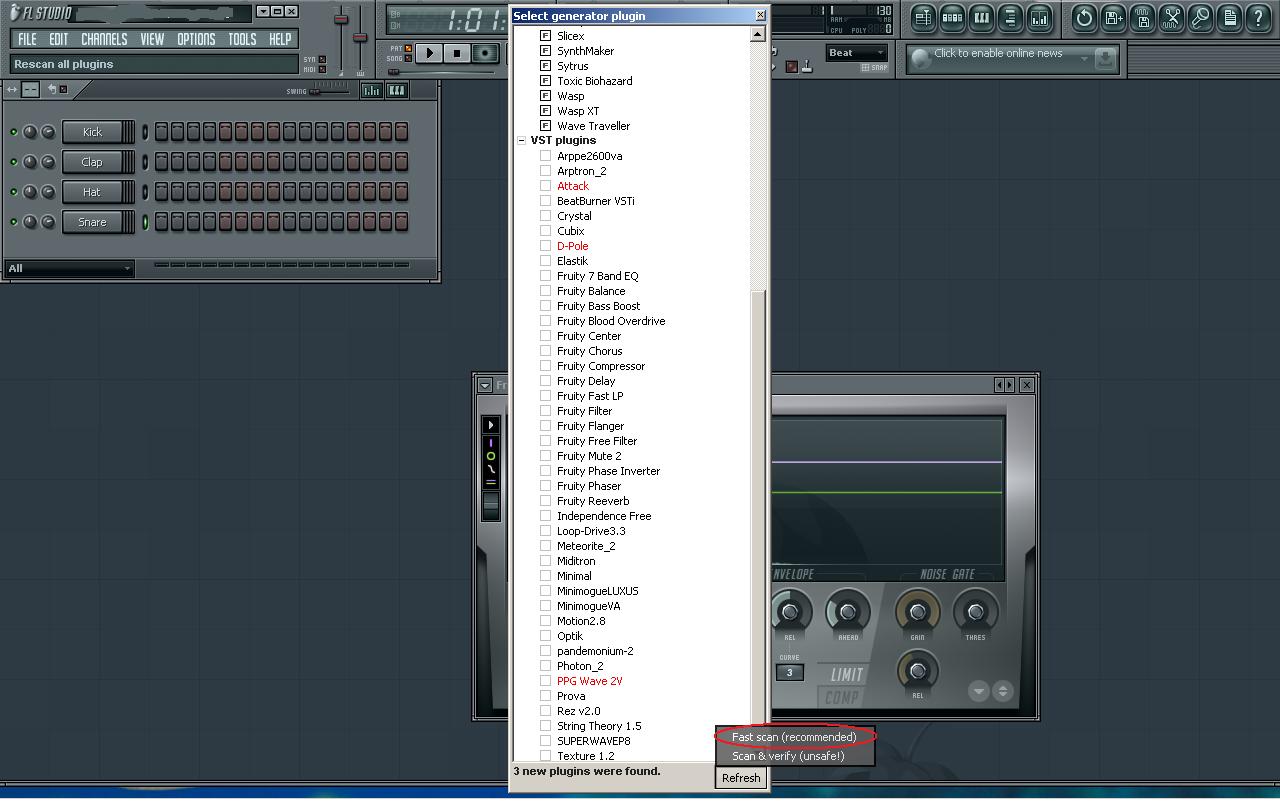Toggle the keyboard editor in step sequencer
This screenshot has height=802, width=1280.
(x=397, y=90)
